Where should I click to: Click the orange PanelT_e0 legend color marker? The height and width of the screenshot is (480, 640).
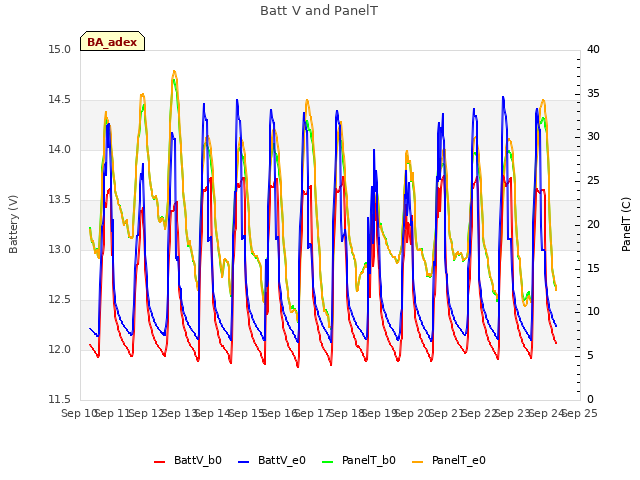pos(418,462)
